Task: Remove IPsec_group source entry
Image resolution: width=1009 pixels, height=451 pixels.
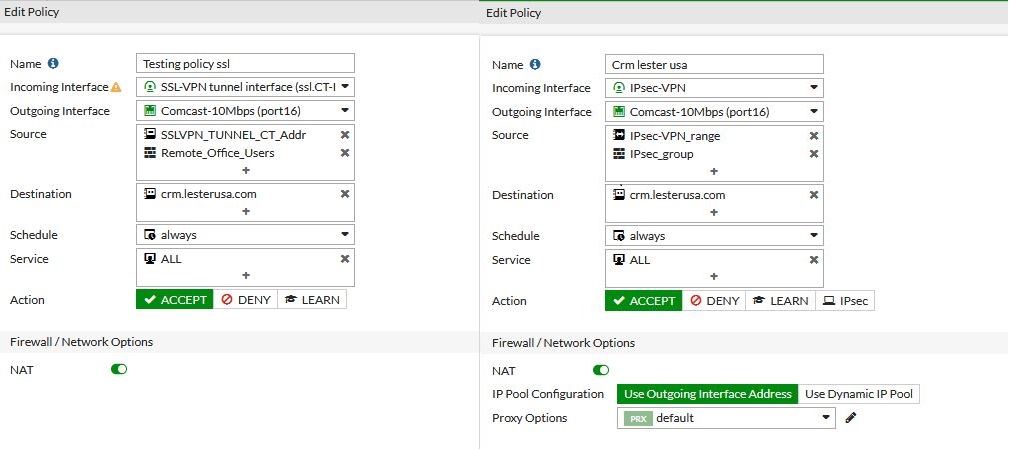Action: (814, 154)
